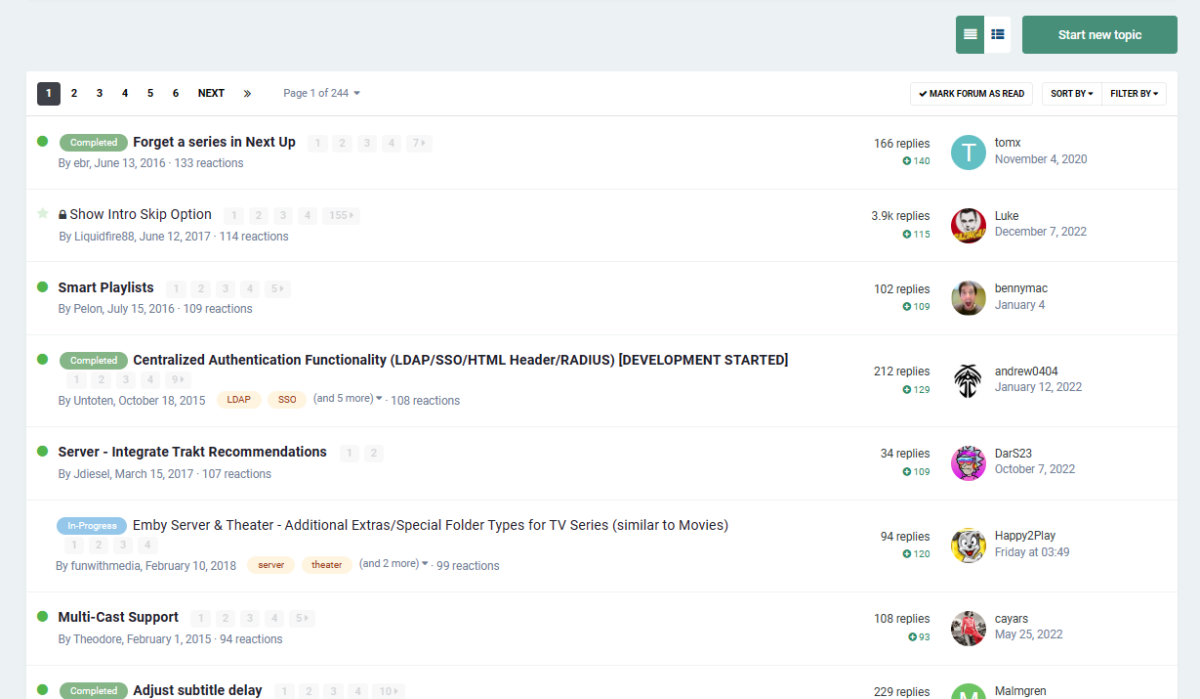Viewport: 1200px width, 699px height.
Task: Open the Filter By dropdown
Action: click(1134, 94)
